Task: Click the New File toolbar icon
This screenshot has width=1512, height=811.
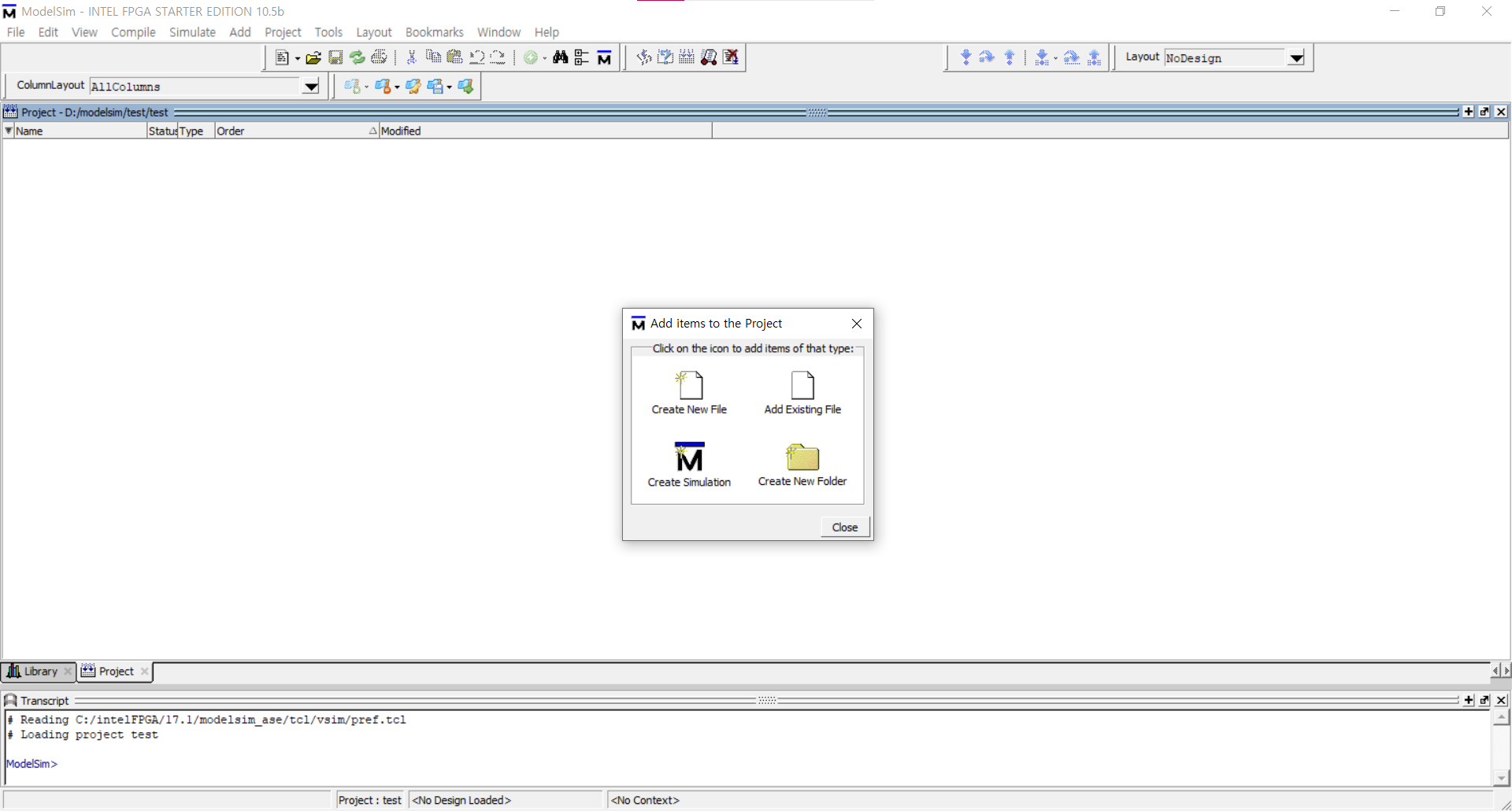Action: coord(282,57)
